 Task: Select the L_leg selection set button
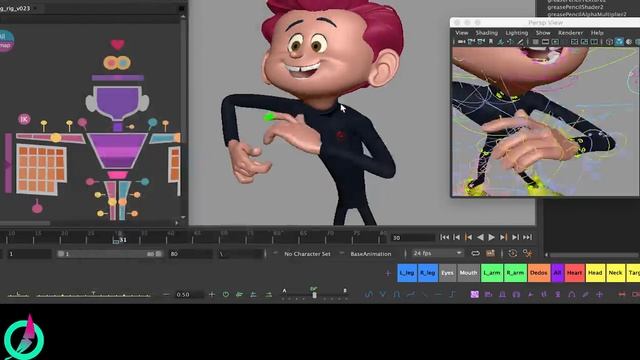click(x=407, y=273)
